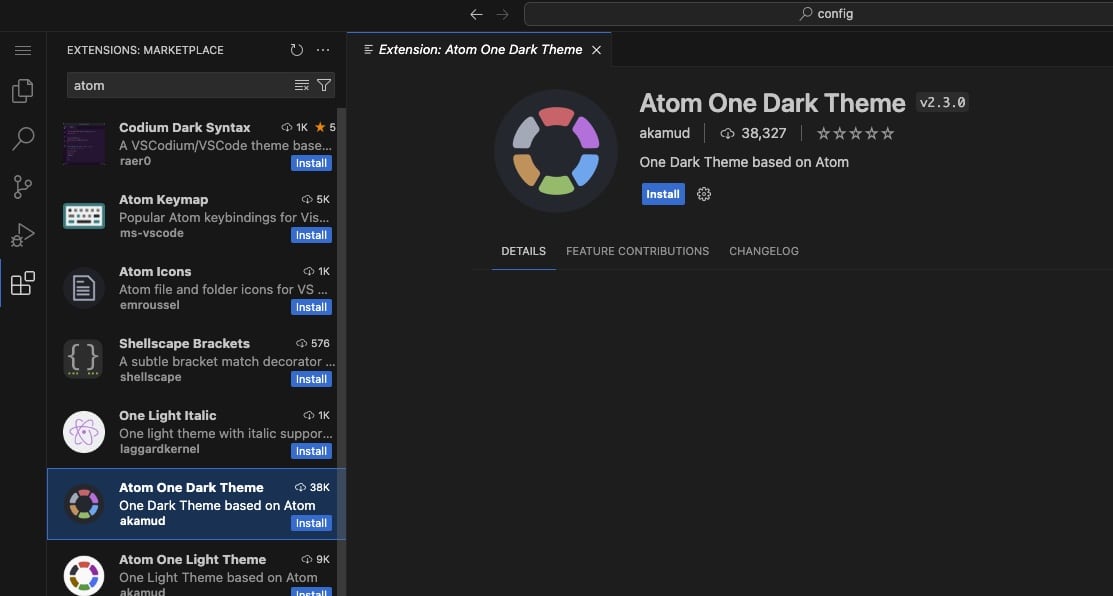The height and width of the screenshot is (596, 1113).
Task: Close the Atom One Dark Theme tab
Action: click(x=596, y=50)
